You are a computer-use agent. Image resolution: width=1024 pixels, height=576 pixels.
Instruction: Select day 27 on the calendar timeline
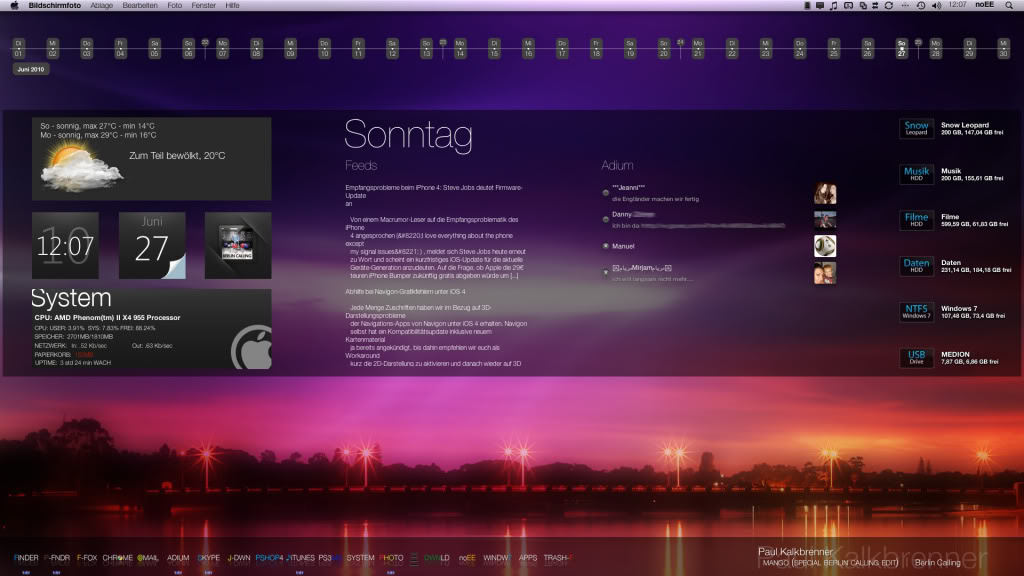[x=901, y=48]
